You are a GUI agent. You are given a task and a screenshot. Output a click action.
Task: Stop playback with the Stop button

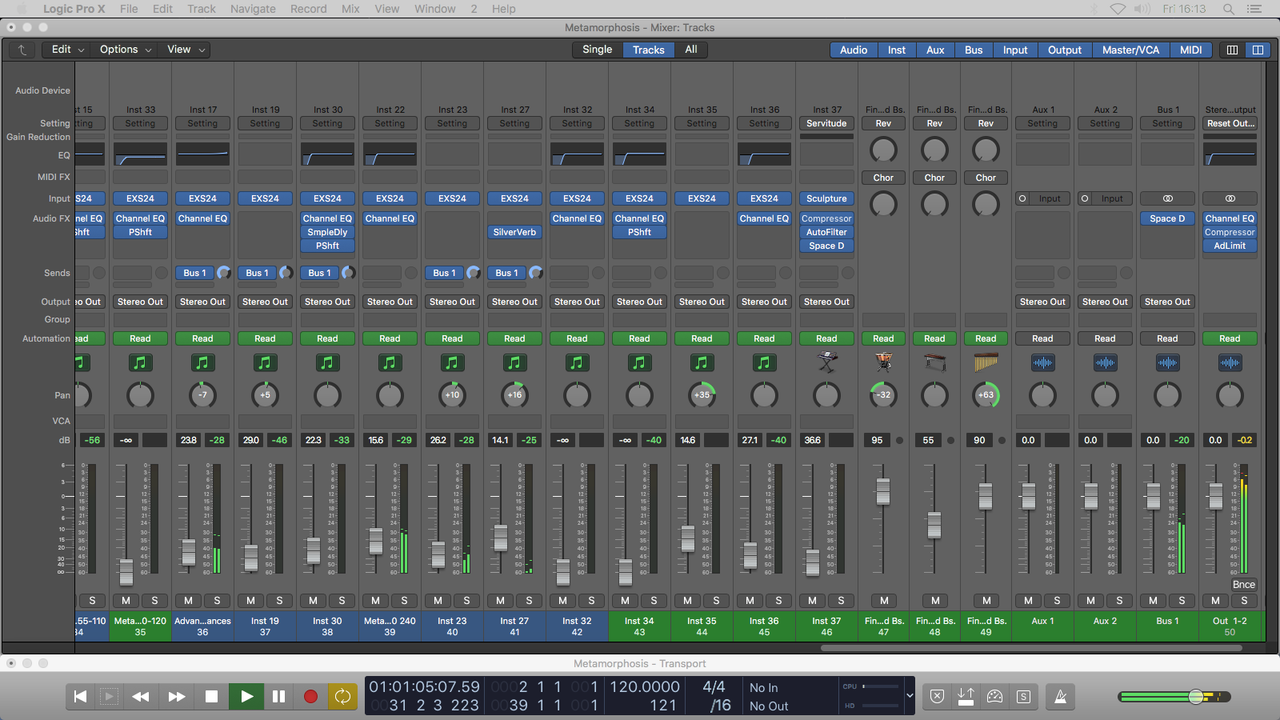pyautogui.click(x=211, y=696)
